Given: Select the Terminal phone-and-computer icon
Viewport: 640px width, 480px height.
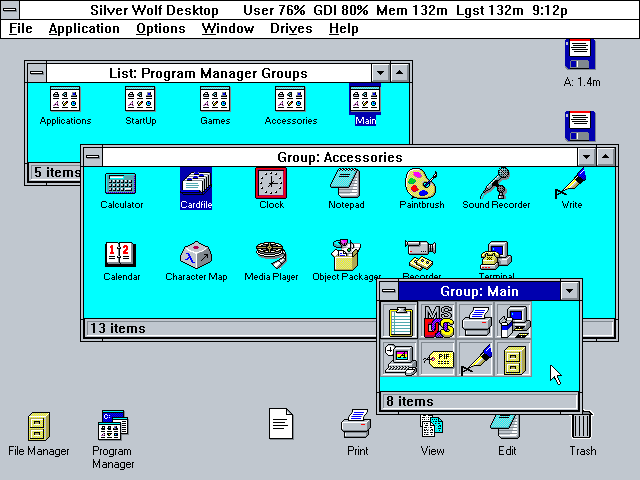Looking at the screenshot, I should click(496, 255).
